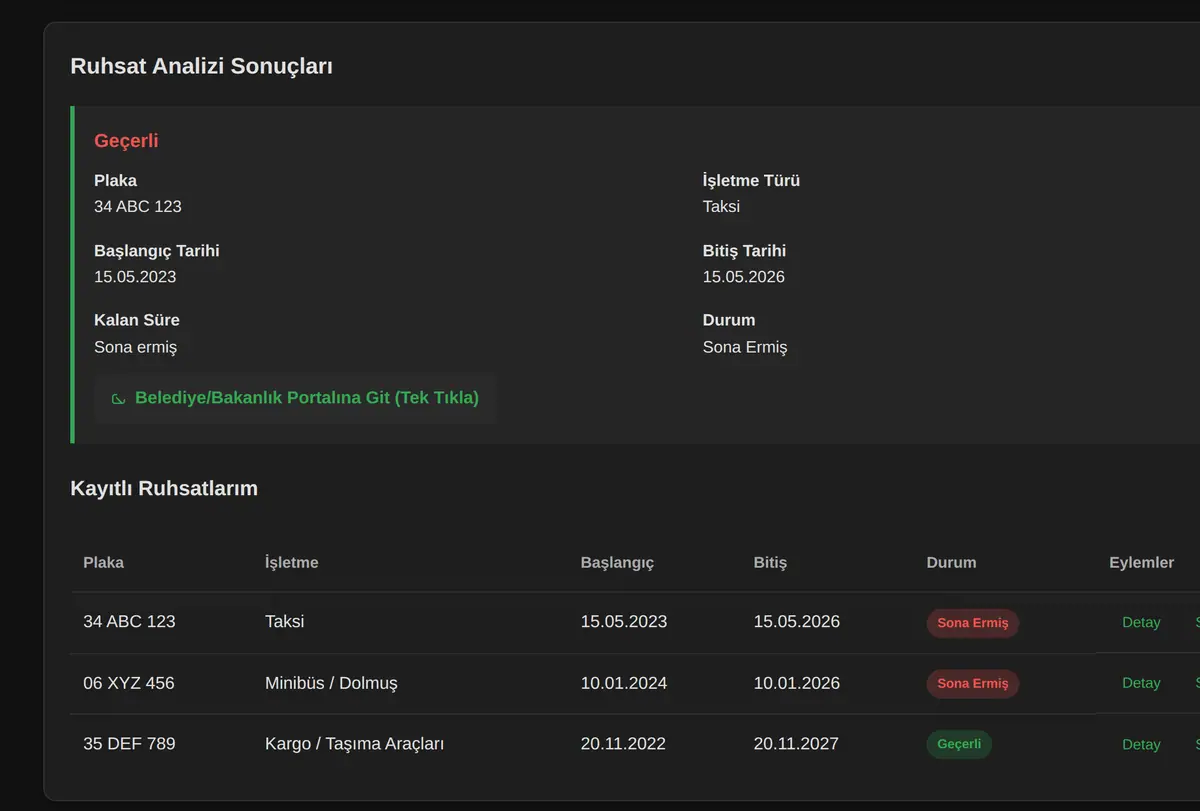Click the Kalan Süre value Sona ermiş
Image resolution: width=1200 pixels, height=811 pixels.
click(x=136, y=347)
